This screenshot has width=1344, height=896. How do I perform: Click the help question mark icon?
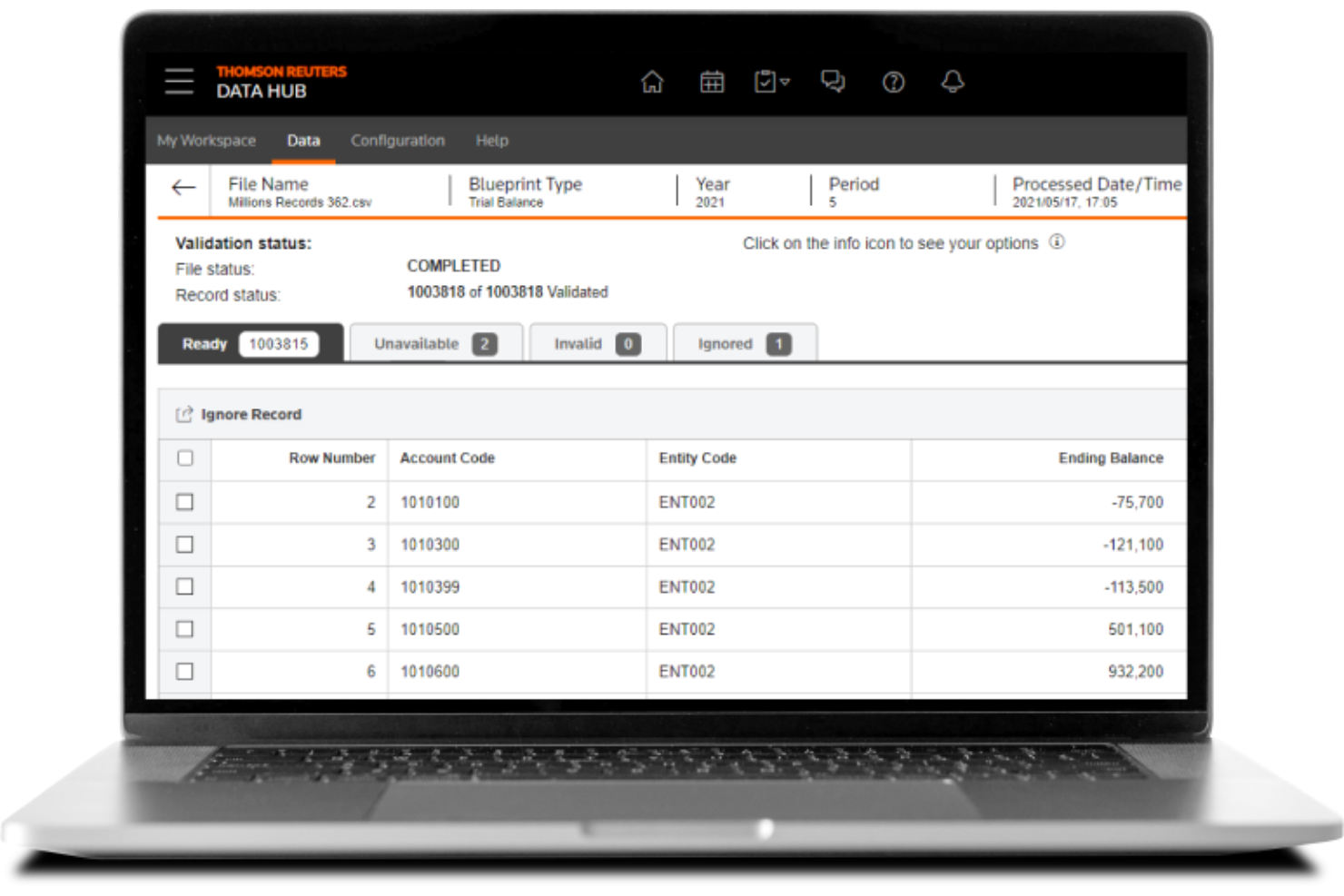coord(894,83)
